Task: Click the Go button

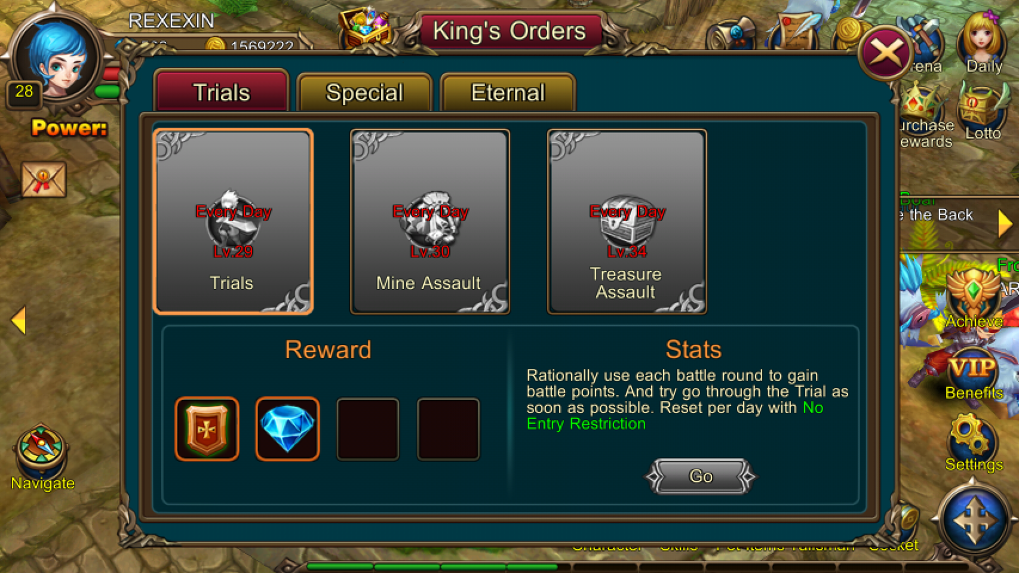Action: pos(701,476)
